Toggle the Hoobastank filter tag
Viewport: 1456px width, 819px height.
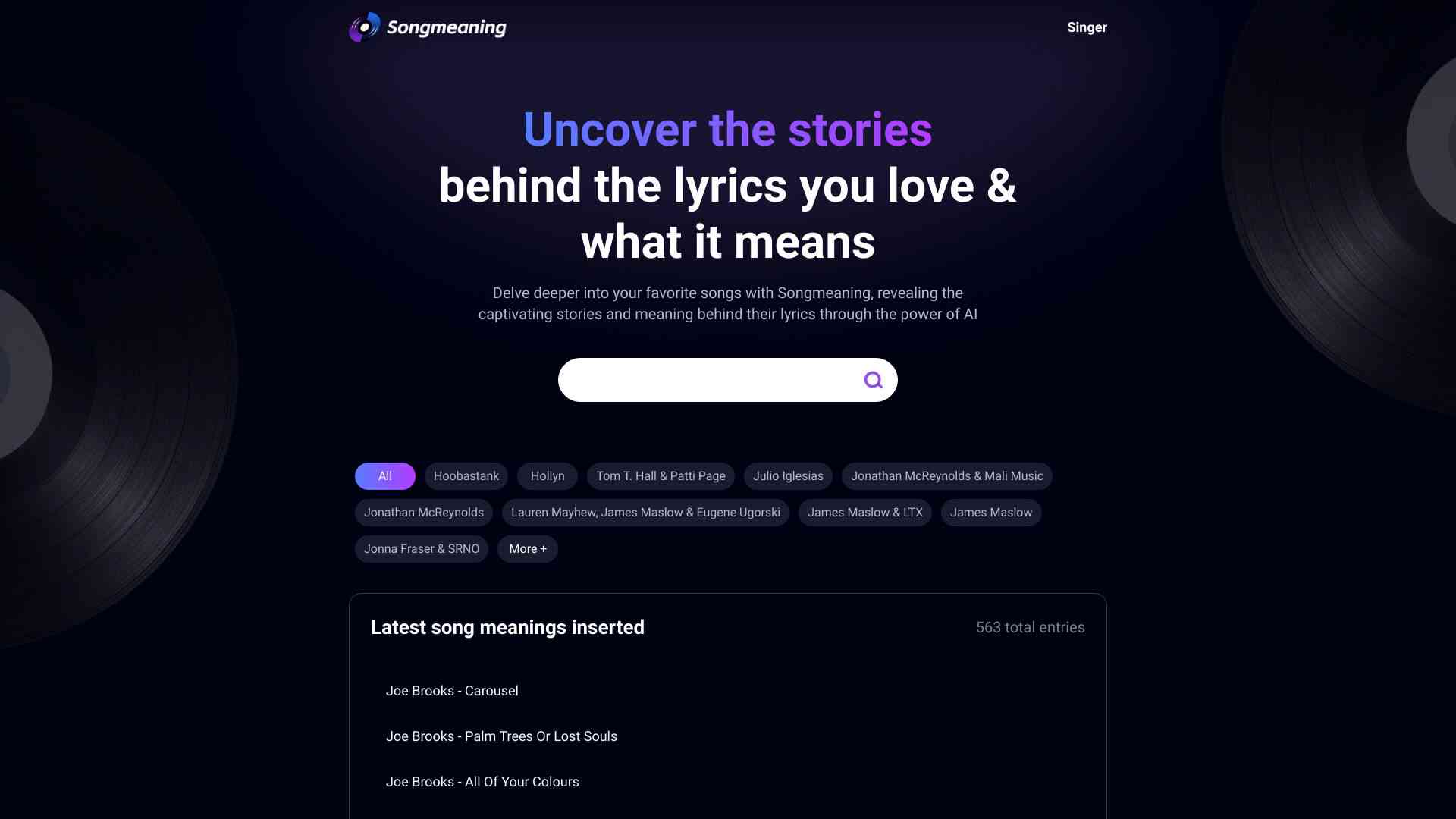tap(466, 476)
